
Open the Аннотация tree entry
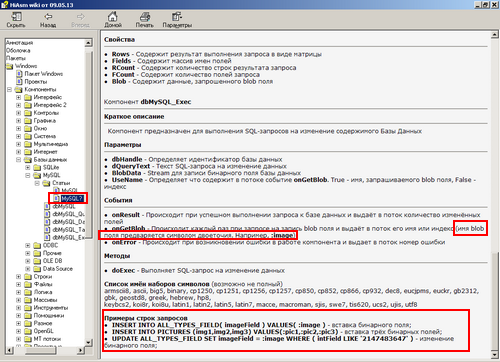pyautogui.click(x=20, y=43)
